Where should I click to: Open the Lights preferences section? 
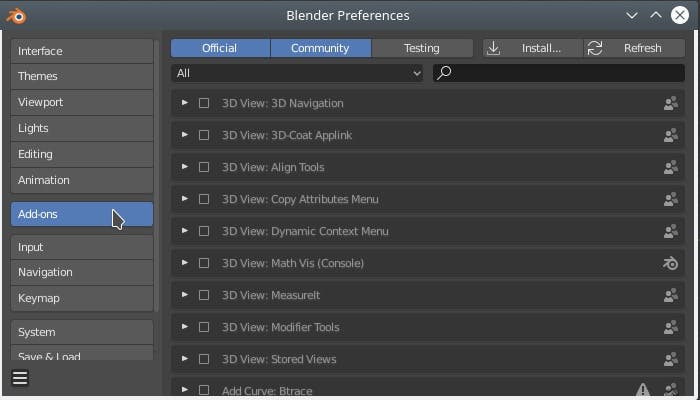click(x=82, y=128)
